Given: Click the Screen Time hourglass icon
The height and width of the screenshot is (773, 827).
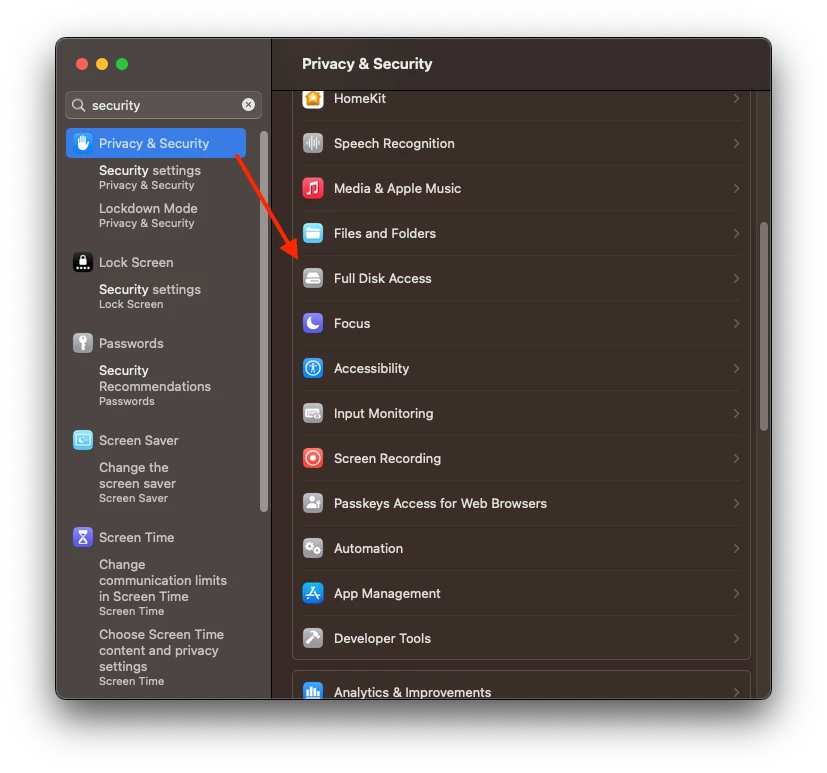Looking at the screenshot, I should pyautogui.click(x=83, y=537).
